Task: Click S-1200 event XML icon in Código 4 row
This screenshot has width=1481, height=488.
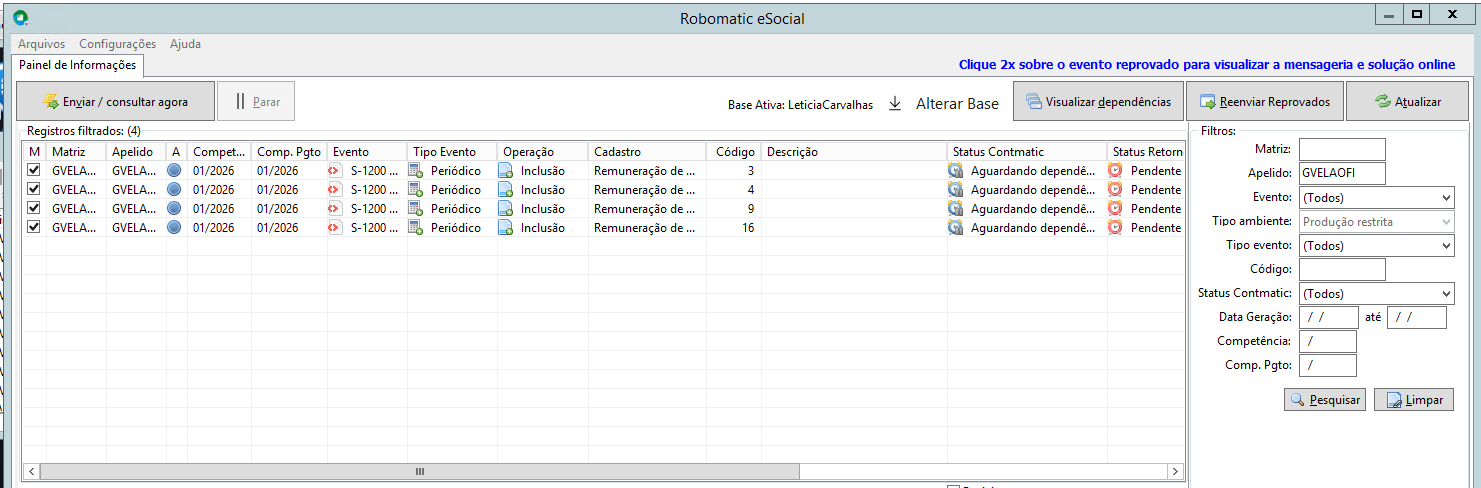Action: (x=336, y=189)
